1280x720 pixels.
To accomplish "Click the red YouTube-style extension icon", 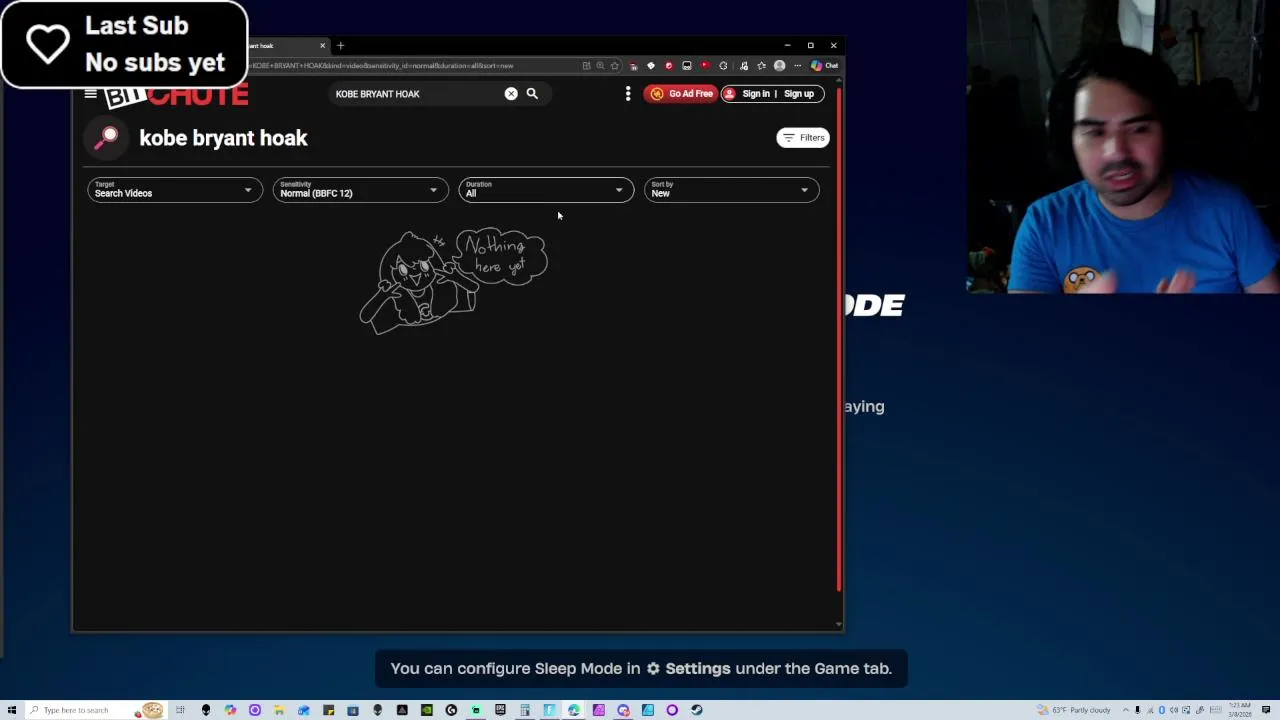I will 705,66.
